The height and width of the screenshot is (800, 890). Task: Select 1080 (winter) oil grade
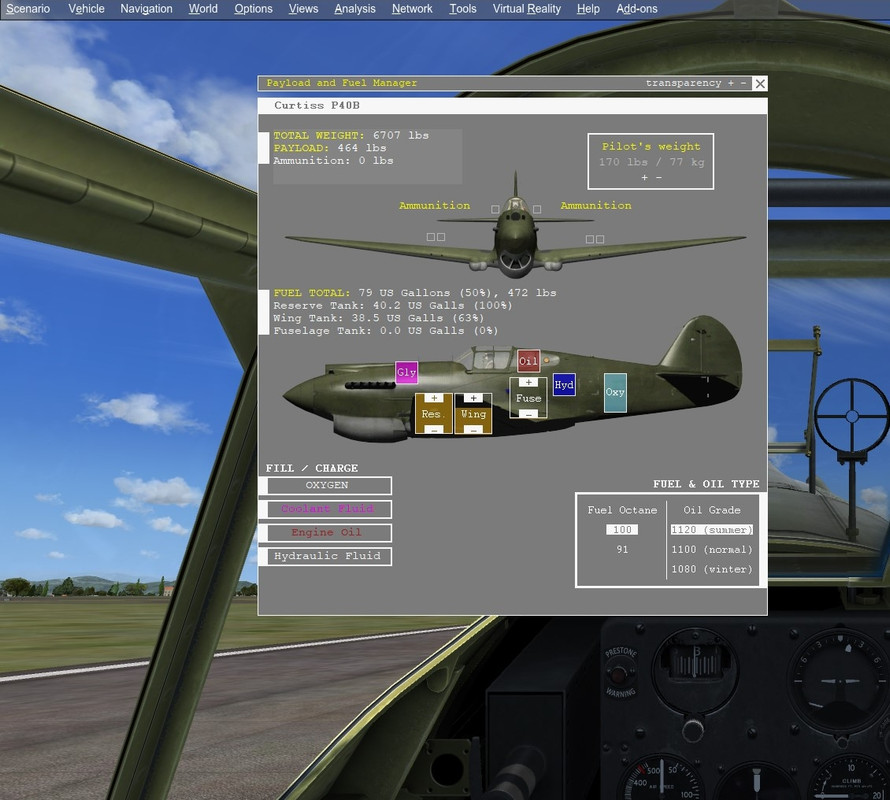coord(712,569)
